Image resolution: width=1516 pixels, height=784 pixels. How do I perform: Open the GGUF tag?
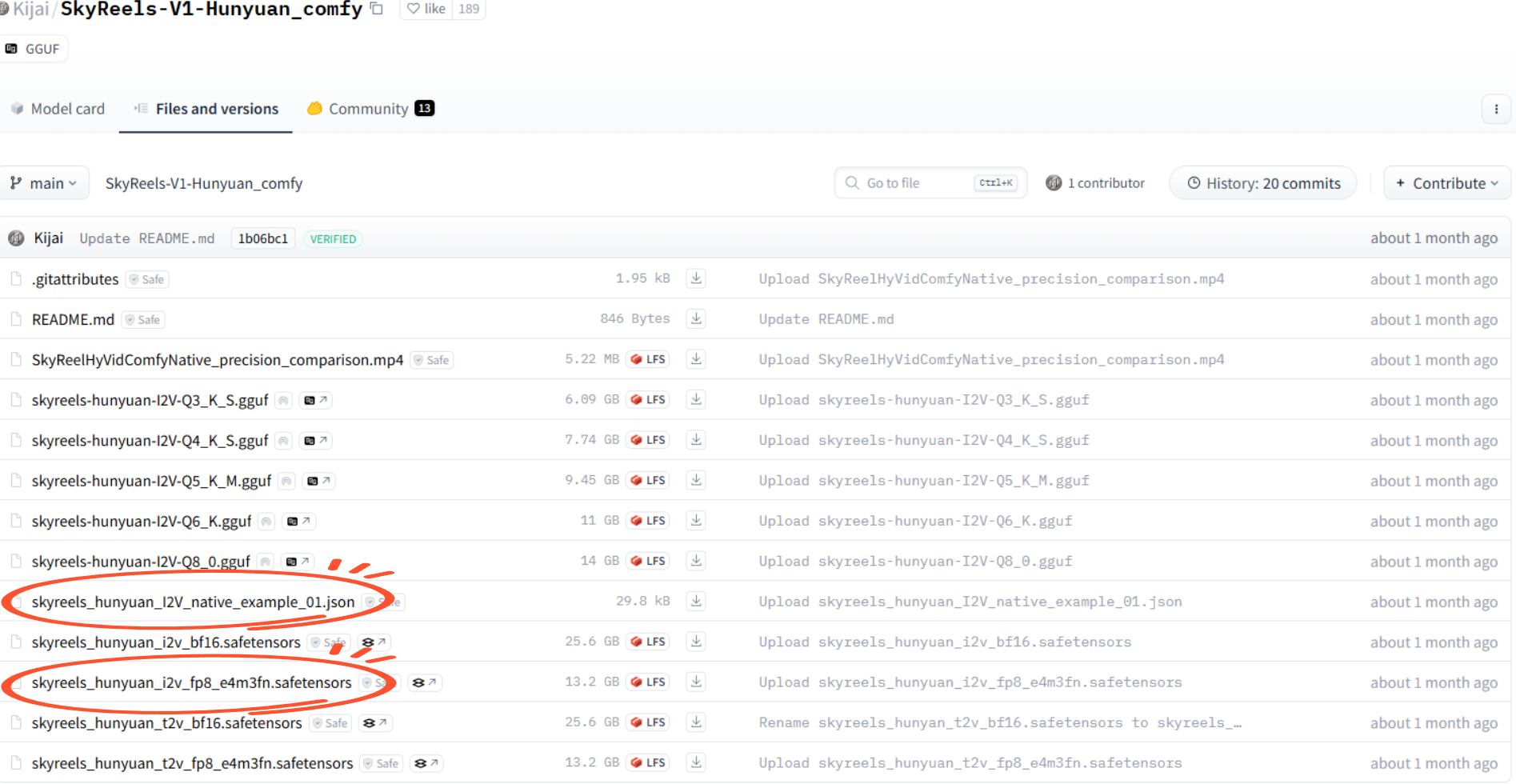coord(34,49)
